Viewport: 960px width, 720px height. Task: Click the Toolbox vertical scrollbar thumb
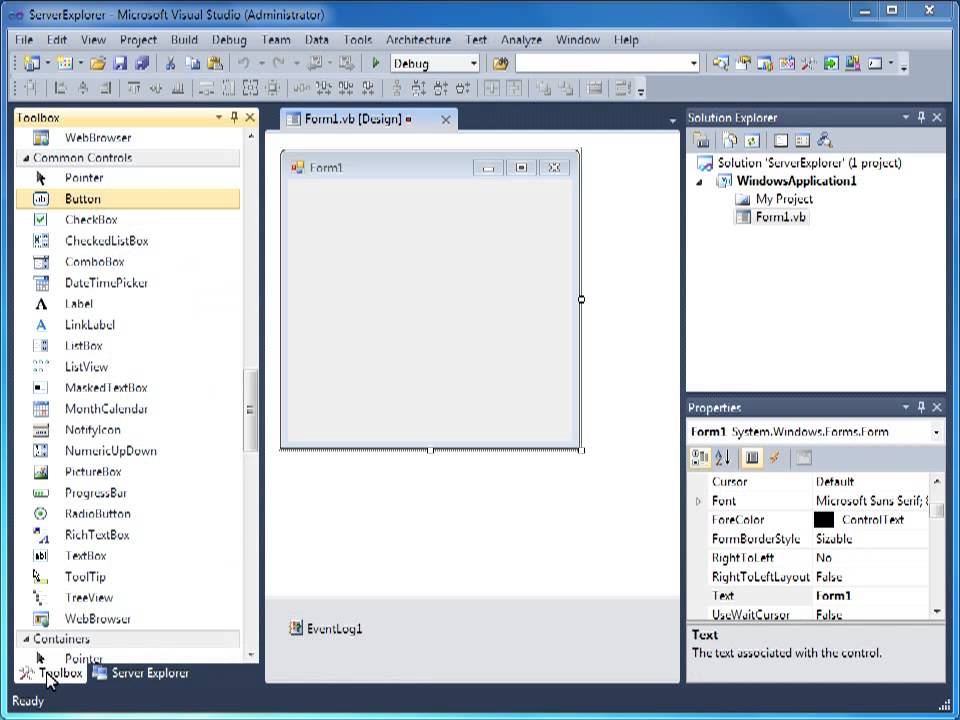tap(250, 410)
